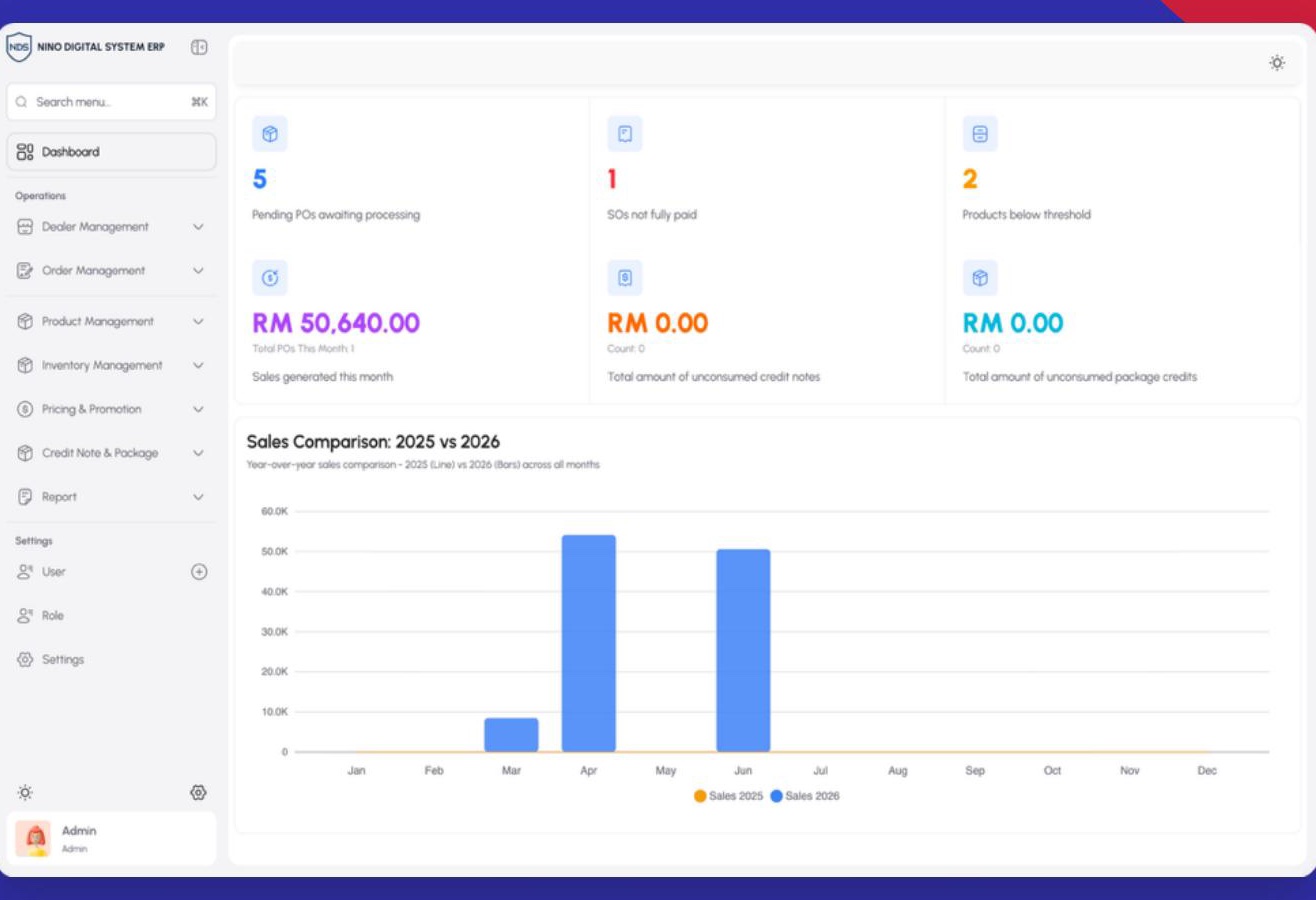The height and width of the screenshot is (900, 1316).
Task: Click the March 2026 sales bar
Action: click(511, 735)
